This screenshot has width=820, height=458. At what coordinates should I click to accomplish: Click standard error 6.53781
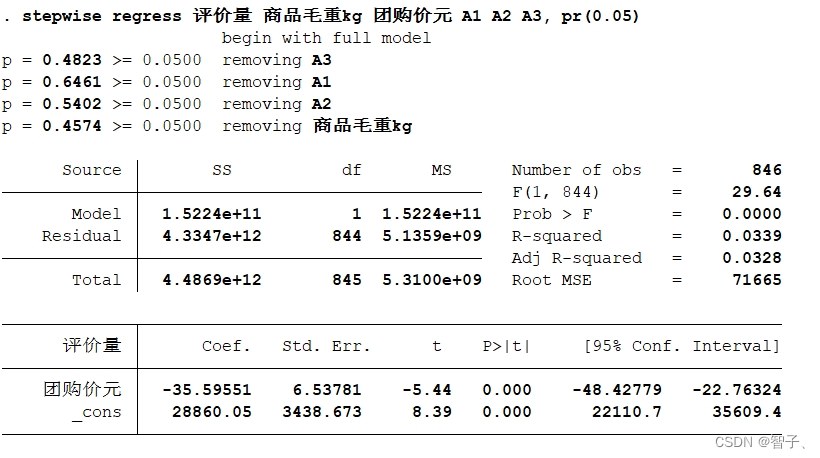[327, 390]
